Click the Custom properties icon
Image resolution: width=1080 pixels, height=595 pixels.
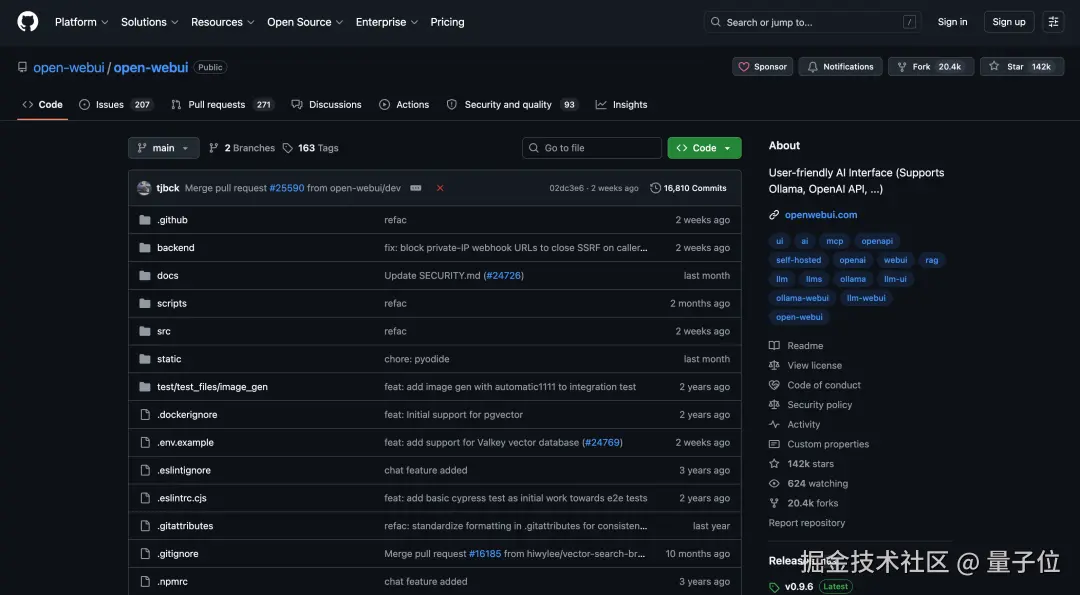point(774,444)
